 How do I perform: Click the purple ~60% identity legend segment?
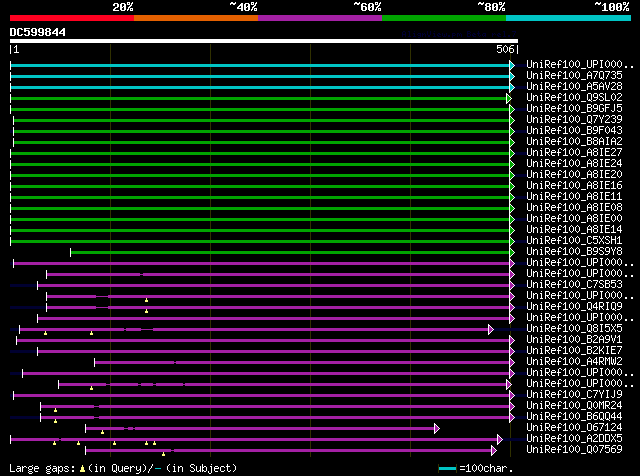click(x=320, y=18)
